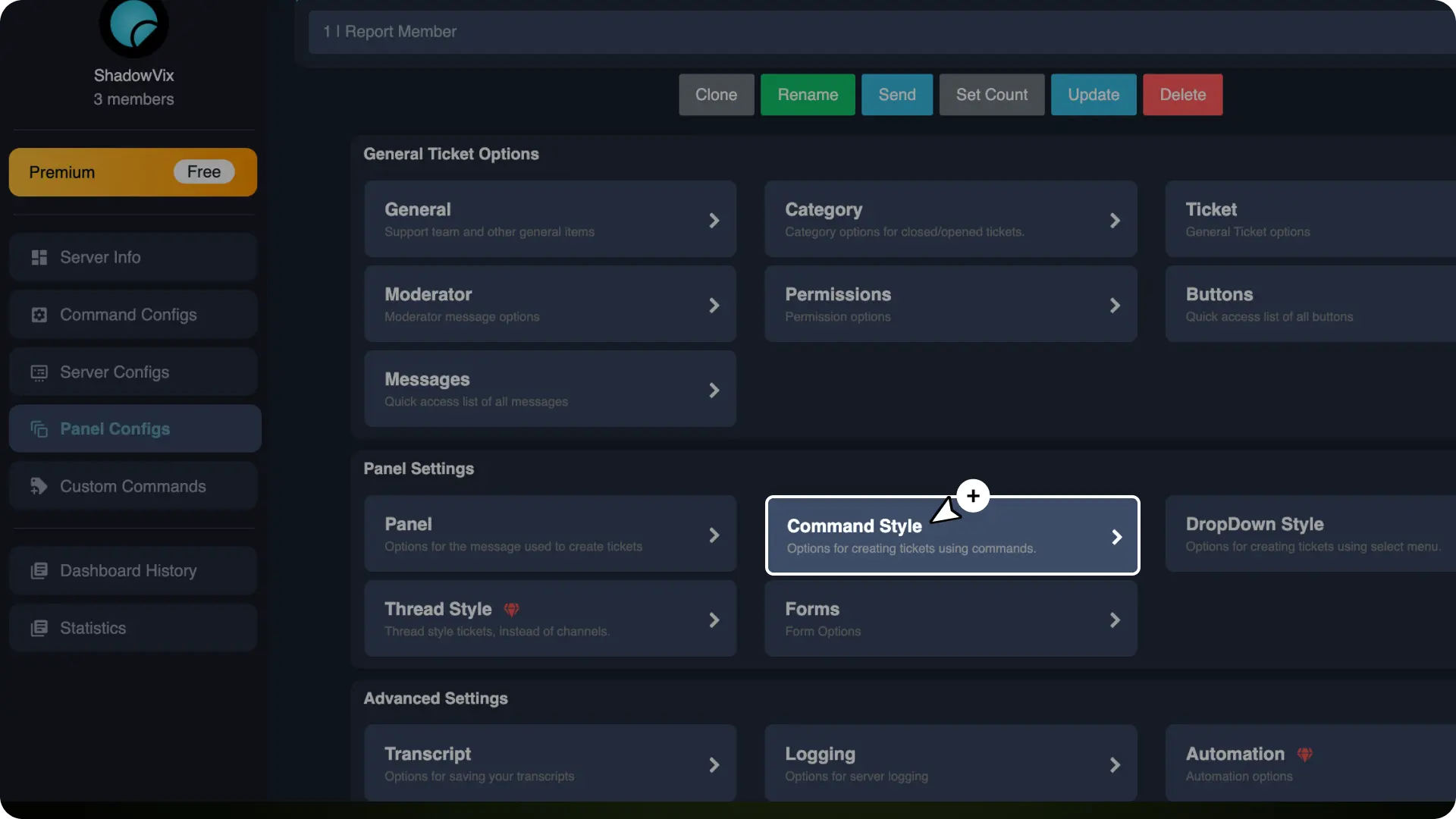The height and width of the screenshot is (819, 1456).
Task: Expand General card chevron
Action: [714, 221]
